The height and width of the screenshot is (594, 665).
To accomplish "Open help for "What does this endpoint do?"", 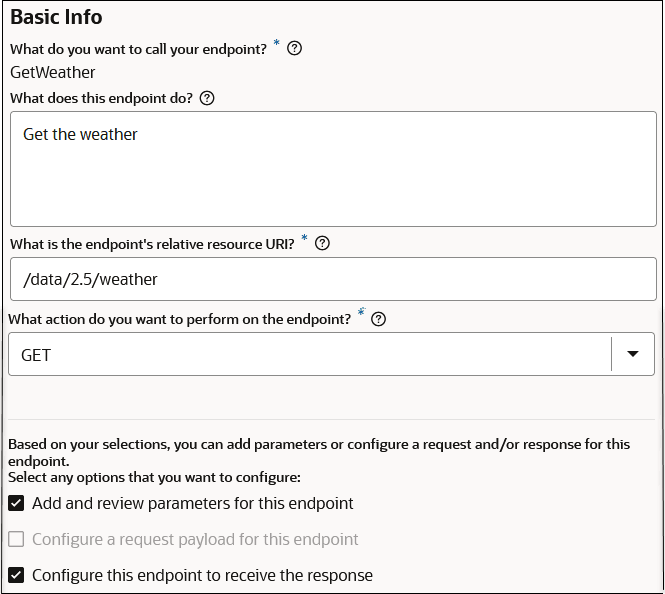I will click(x=207, y=98).
